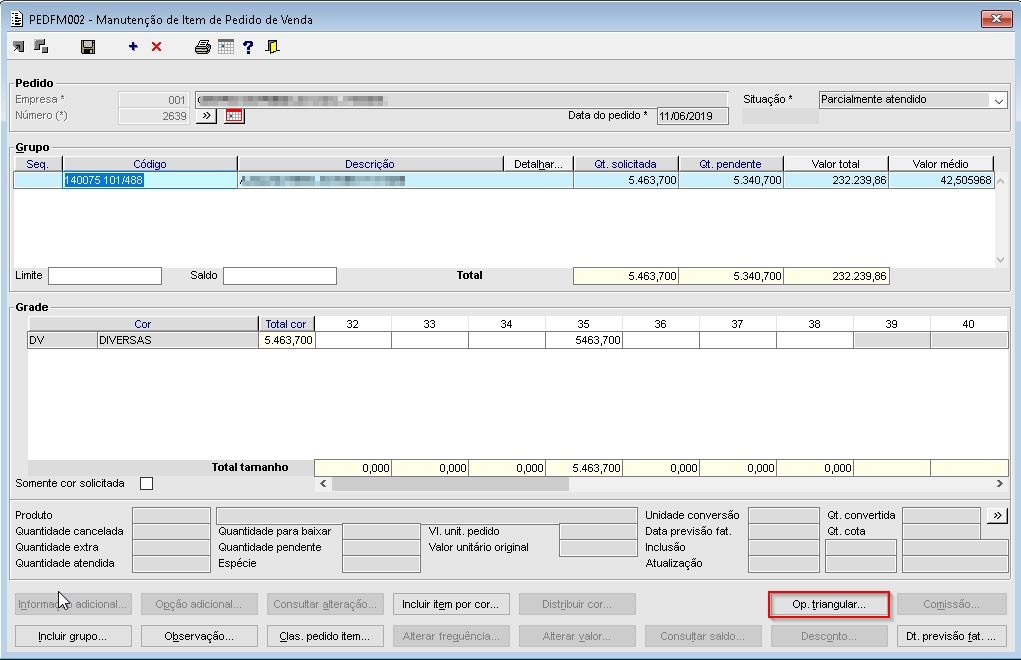
Task: Click the DV color code cell
Action: point(63,340)
